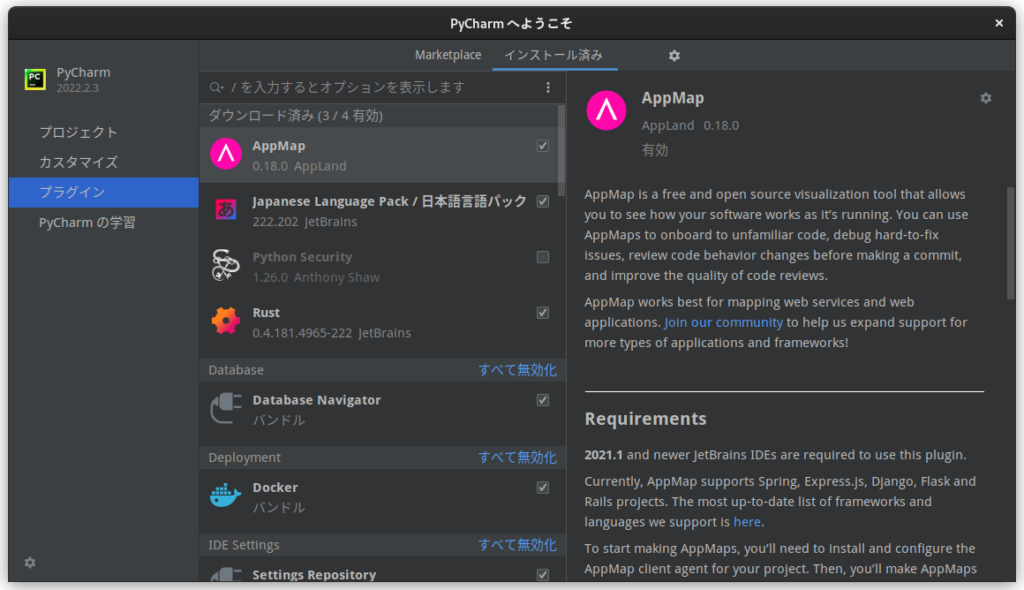This screenshot has width=1024, height=590.
Task: Click the 有効 status label
Action: (x=654, y=150)
